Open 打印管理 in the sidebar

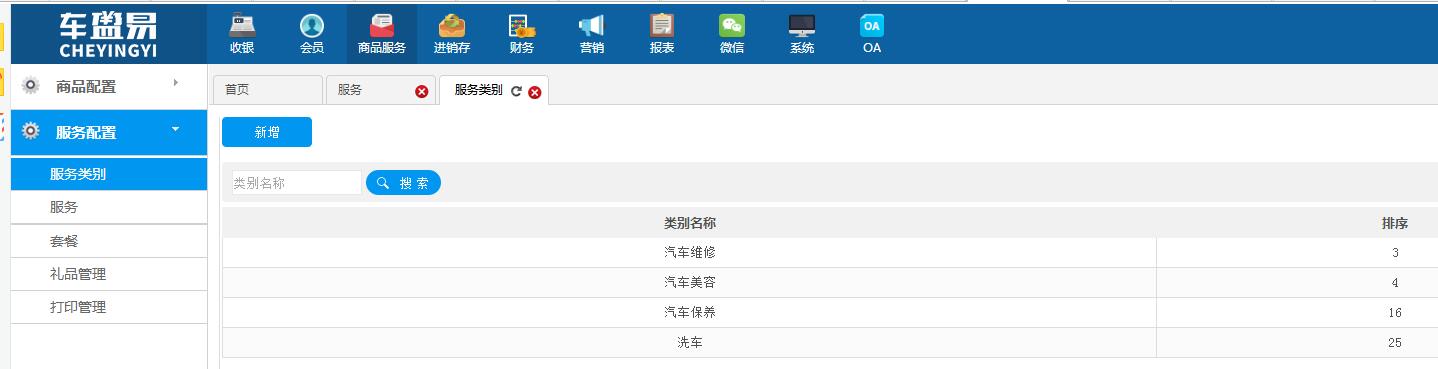tap(109, 307)
